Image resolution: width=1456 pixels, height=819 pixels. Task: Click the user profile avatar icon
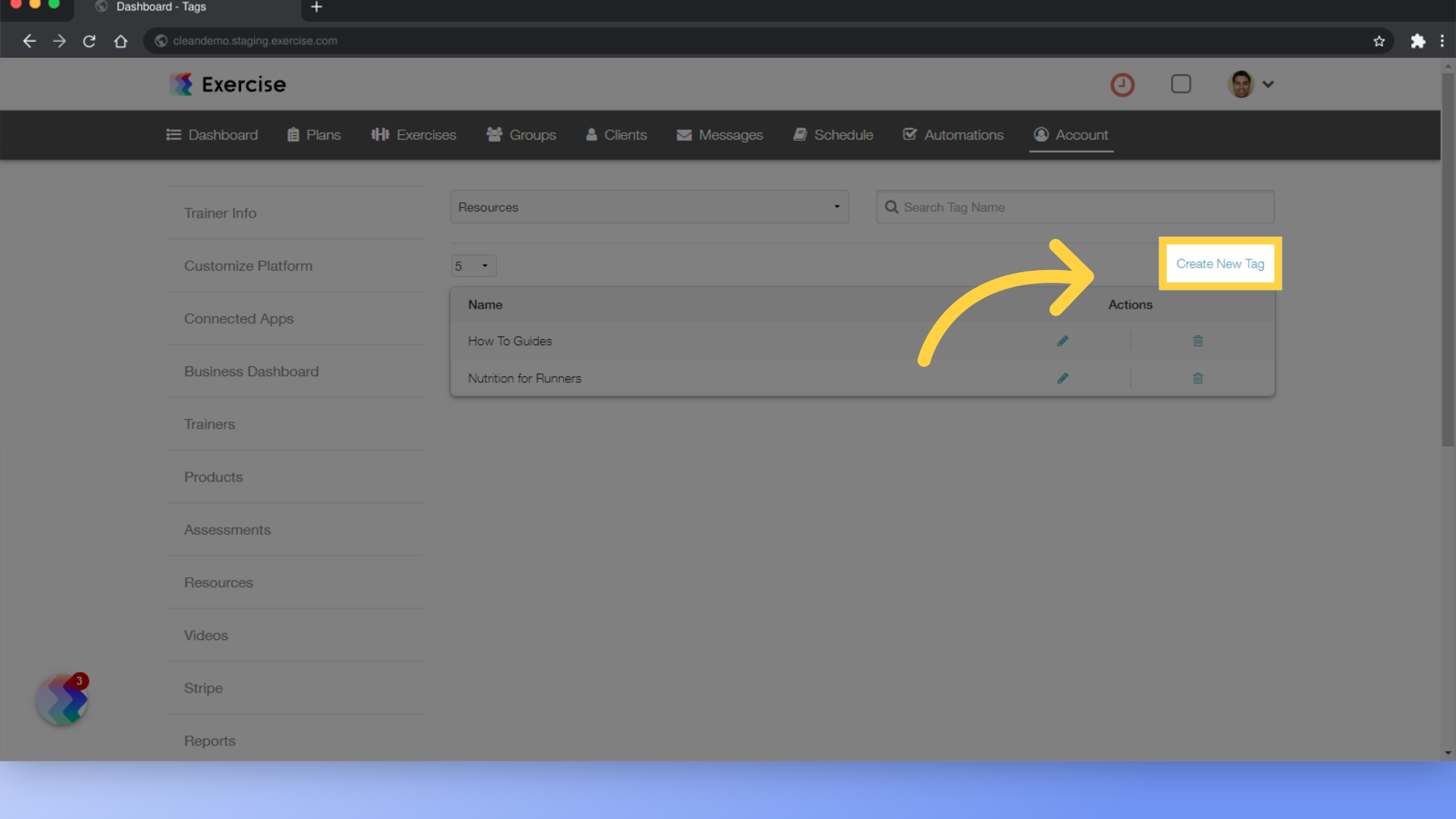[x=1242, y=84]
